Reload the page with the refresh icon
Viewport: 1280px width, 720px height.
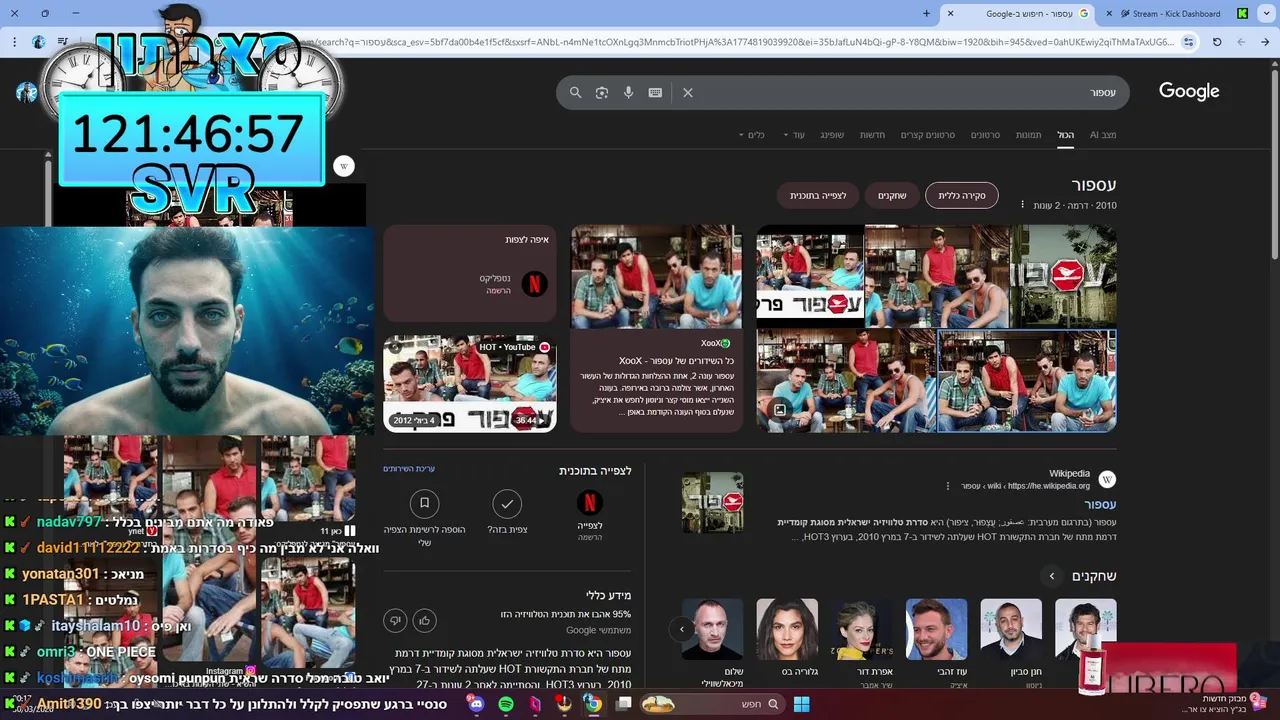(x=1217, y=42)
